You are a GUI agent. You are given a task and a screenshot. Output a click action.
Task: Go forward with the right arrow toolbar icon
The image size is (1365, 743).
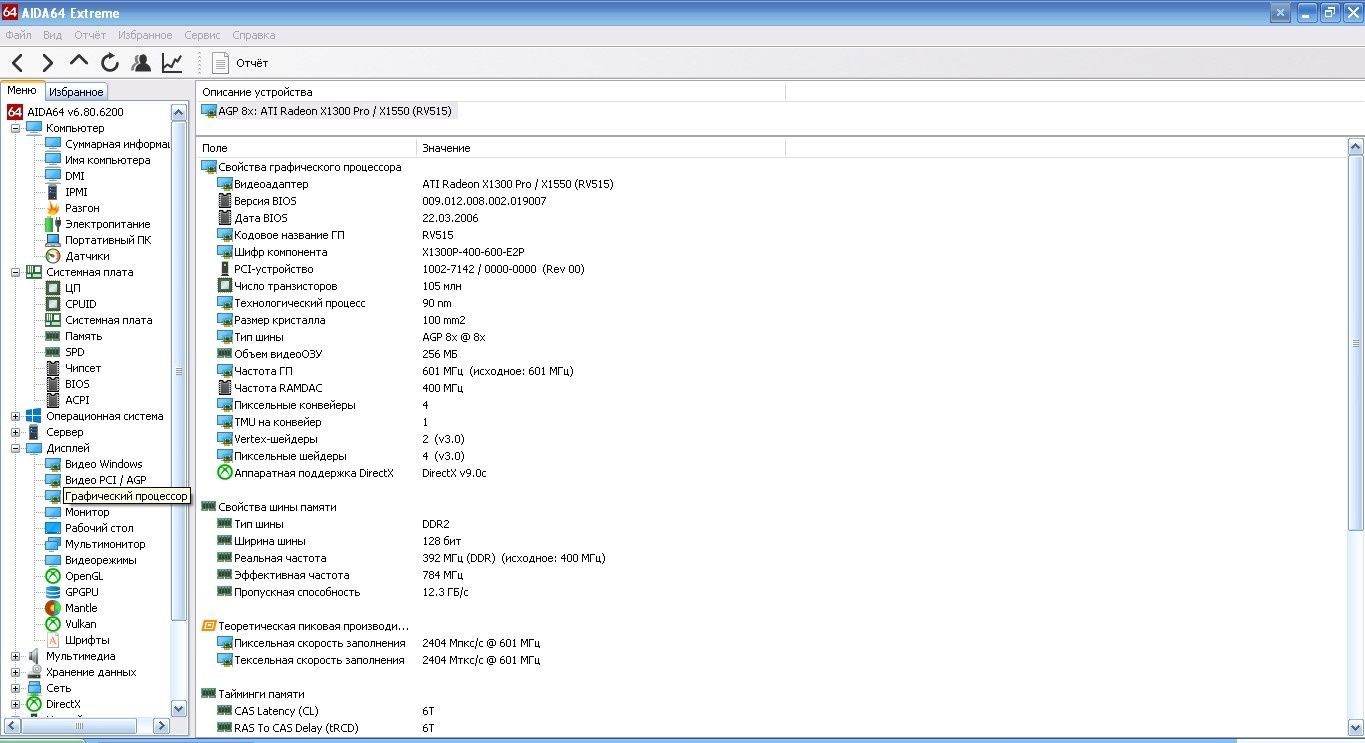pos(47,63)
